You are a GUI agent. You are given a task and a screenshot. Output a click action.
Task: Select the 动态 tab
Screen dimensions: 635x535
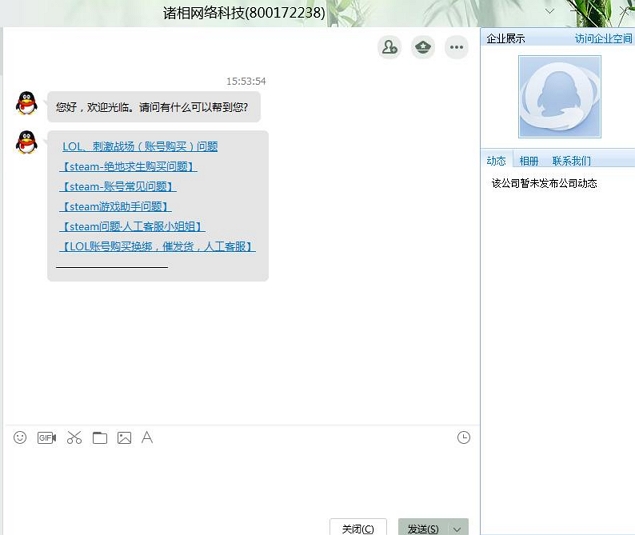(496, 160)
